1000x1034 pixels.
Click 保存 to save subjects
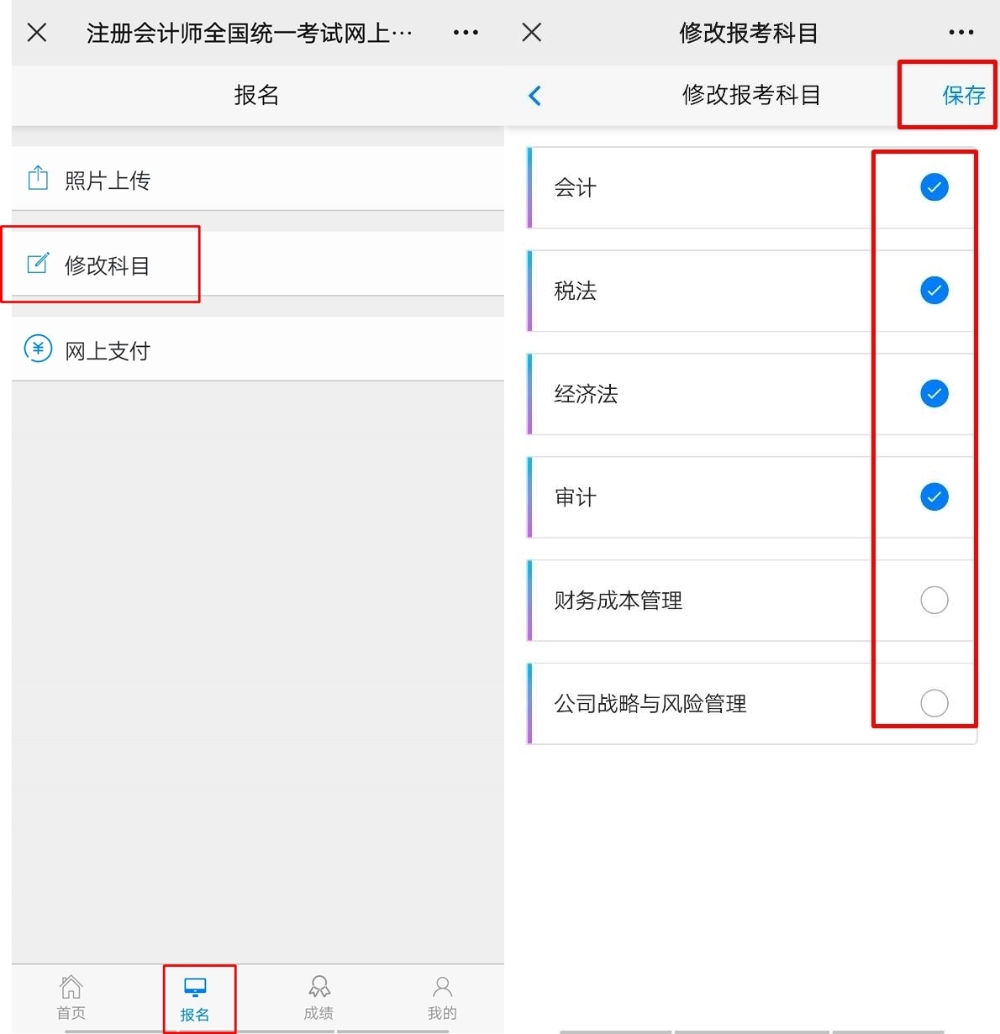[963, 96]
